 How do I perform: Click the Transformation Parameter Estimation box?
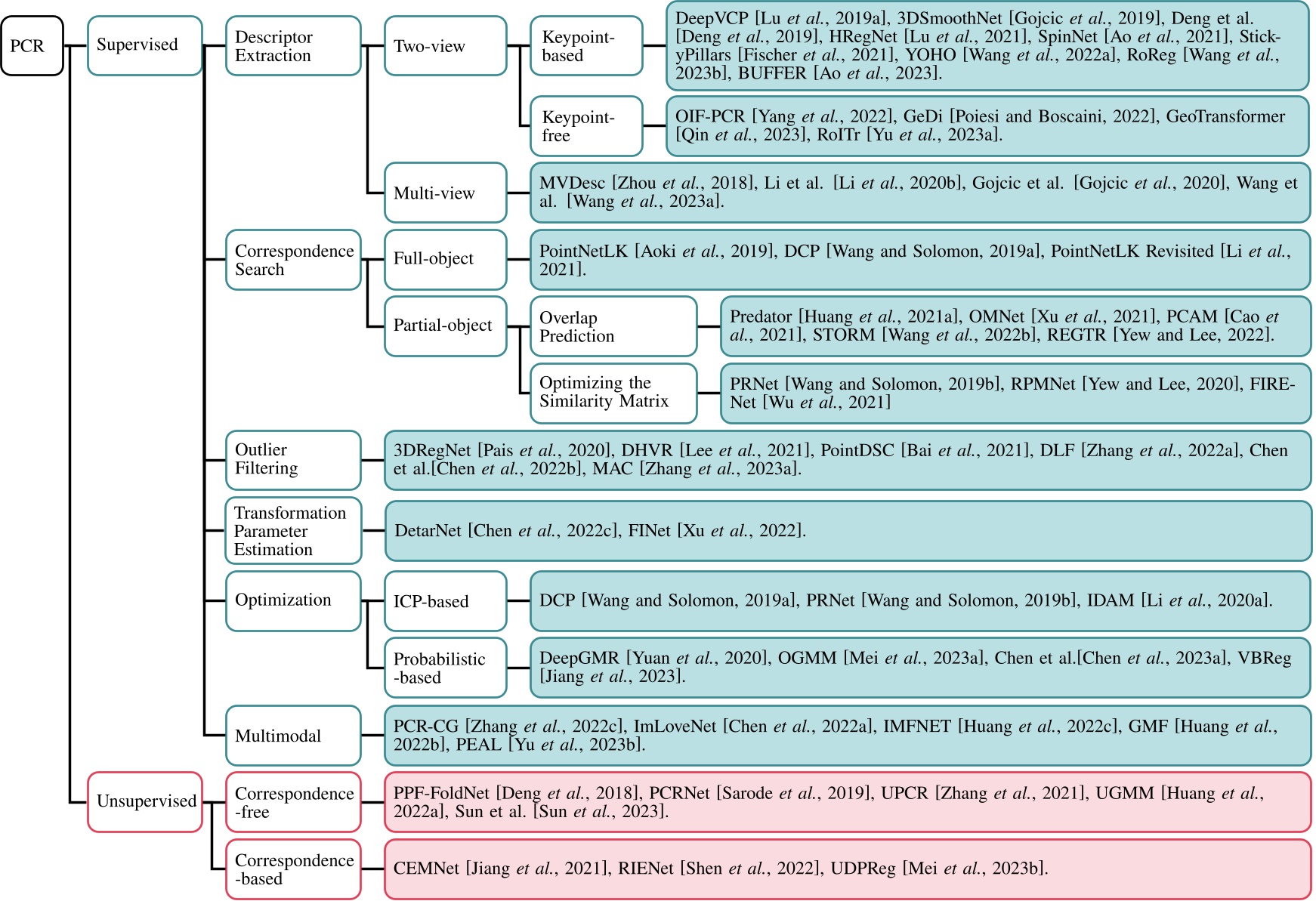[292, 531]
